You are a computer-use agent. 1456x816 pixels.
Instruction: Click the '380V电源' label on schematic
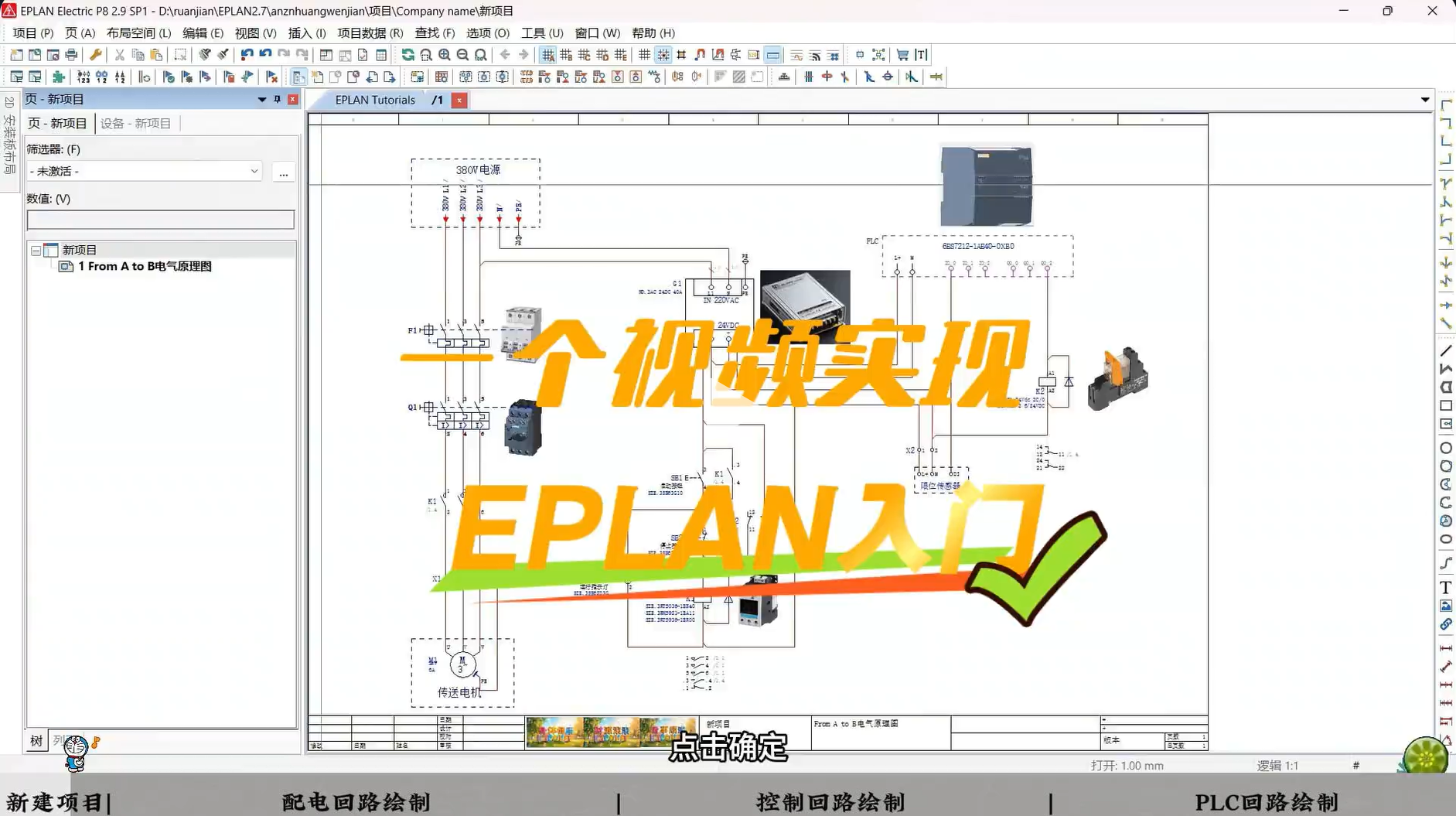[478, 169]
